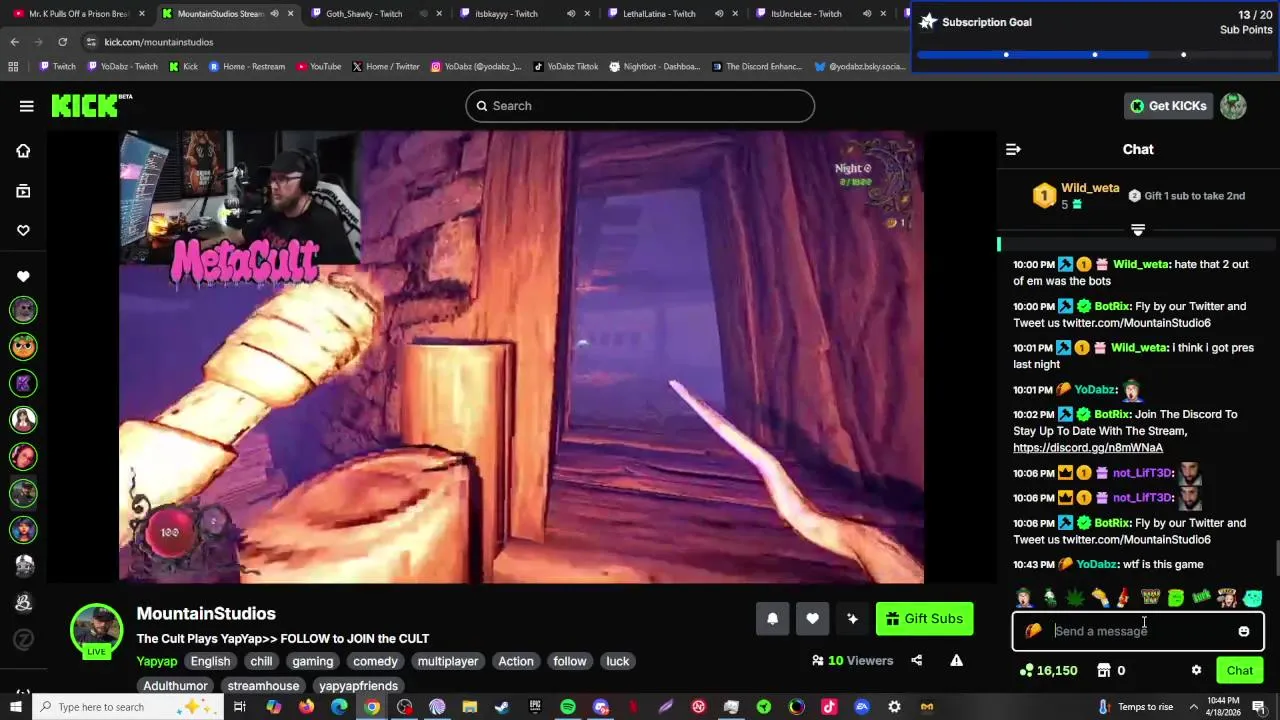Click the Subscription Goal progress bar
This screenshot has height=720, width=1280.
[1094, 55]
